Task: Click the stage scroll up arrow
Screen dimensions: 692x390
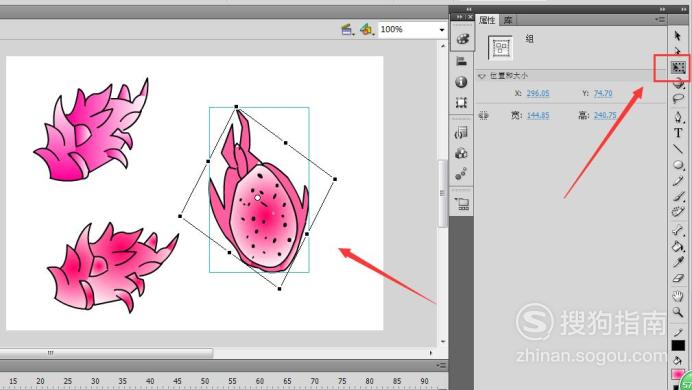Action: pyautogui.click(x=443, y=45)
